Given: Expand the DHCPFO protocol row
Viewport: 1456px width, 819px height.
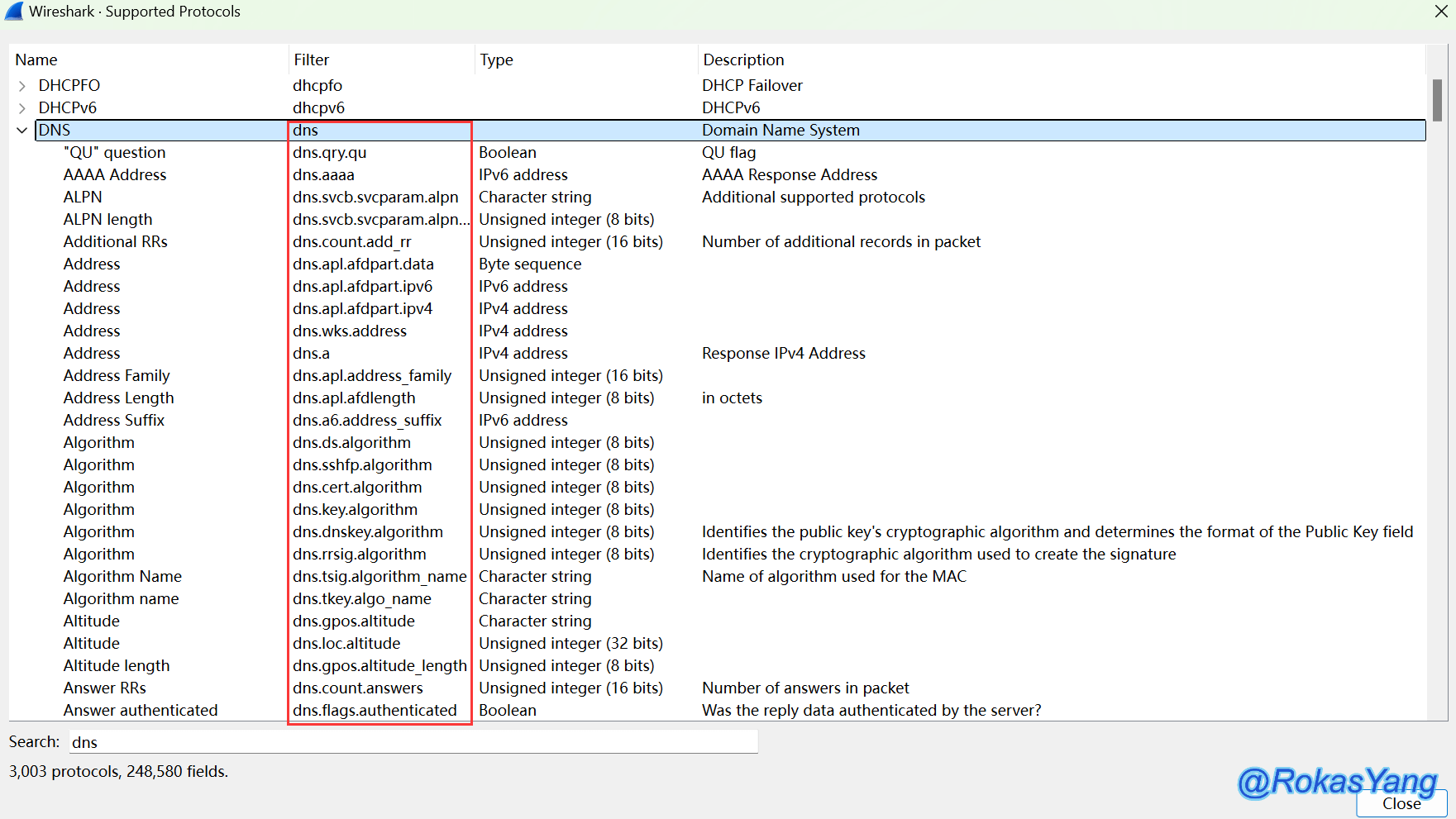Looking at the screenshot, I should (22, 86).
